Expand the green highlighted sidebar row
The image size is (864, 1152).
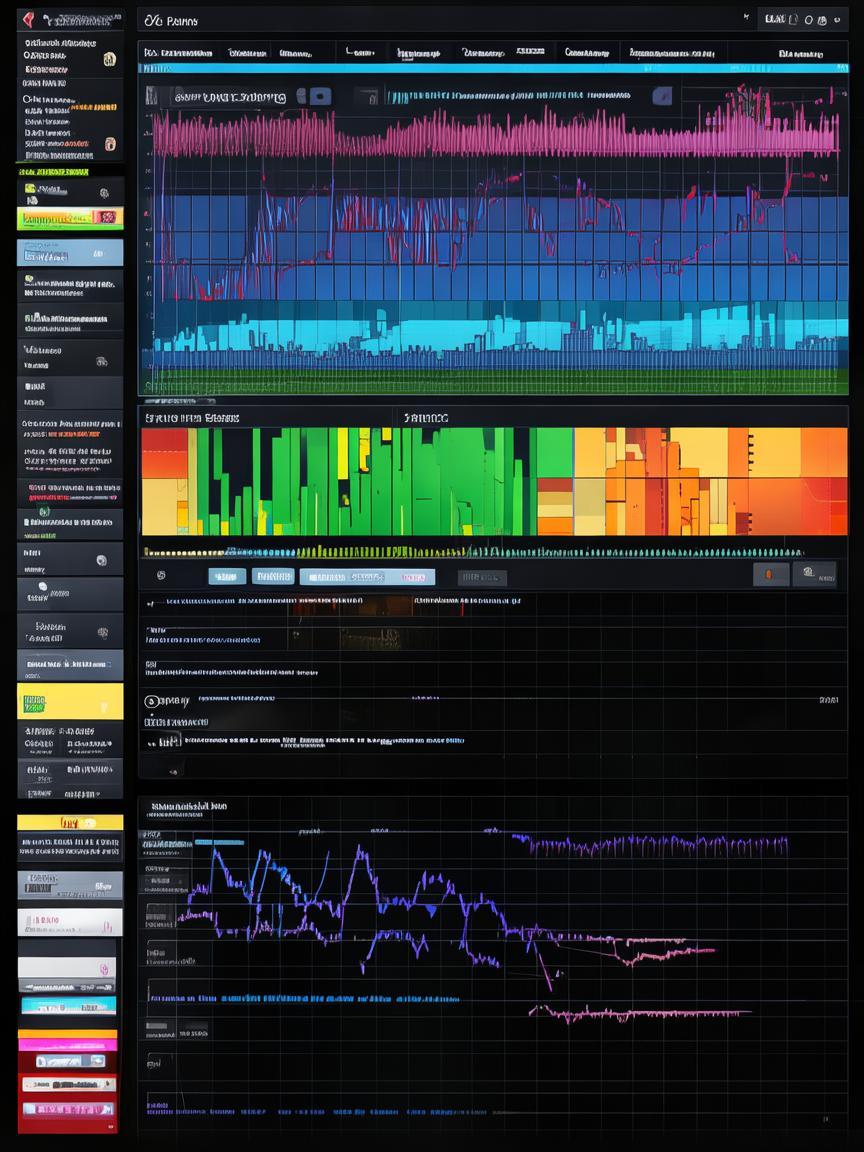click(70, 217)
